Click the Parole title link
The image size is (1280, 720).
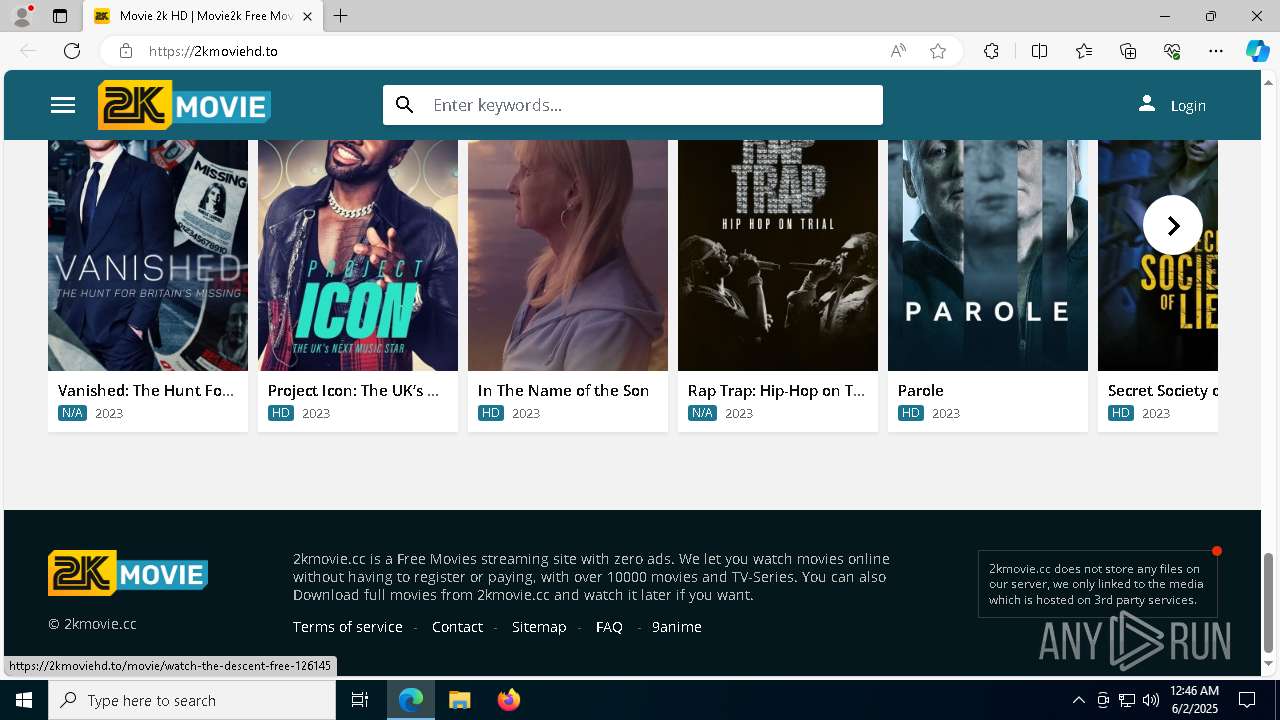[921, 391]
